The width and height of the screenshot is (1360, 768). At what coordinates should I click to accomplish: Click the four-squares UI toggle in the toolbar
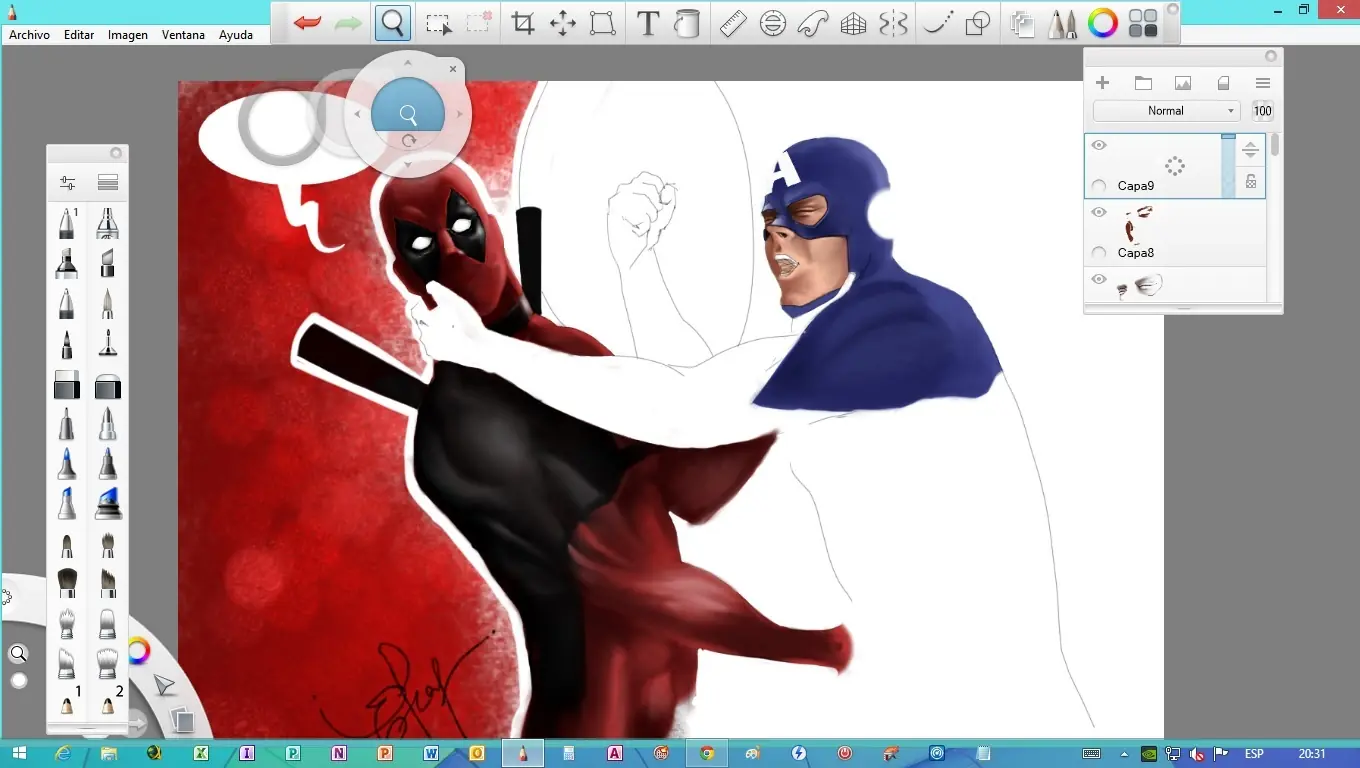[1143, 23]
